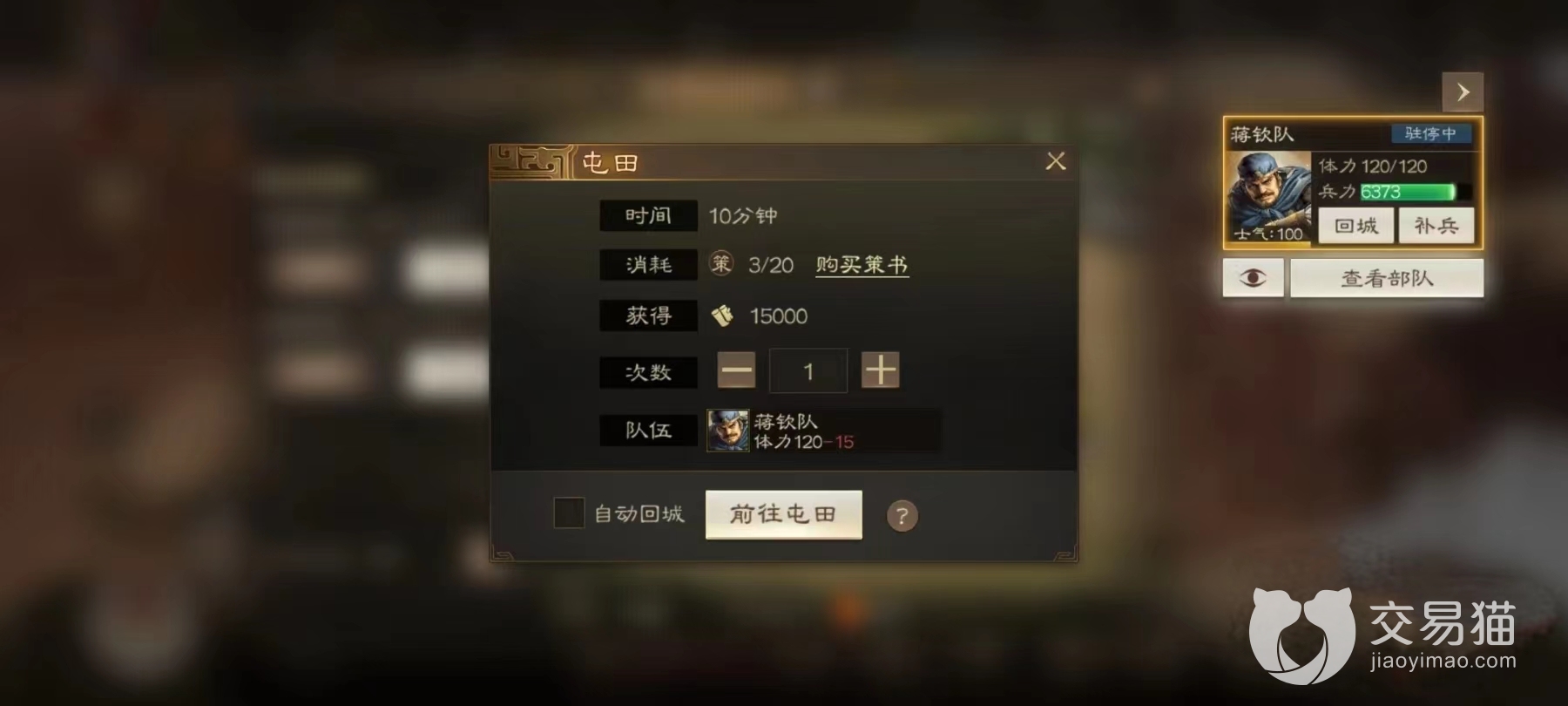Close the 屯田 dialog
Viewport: 1568px width, 706px height.
click(x=1056, y=161)
